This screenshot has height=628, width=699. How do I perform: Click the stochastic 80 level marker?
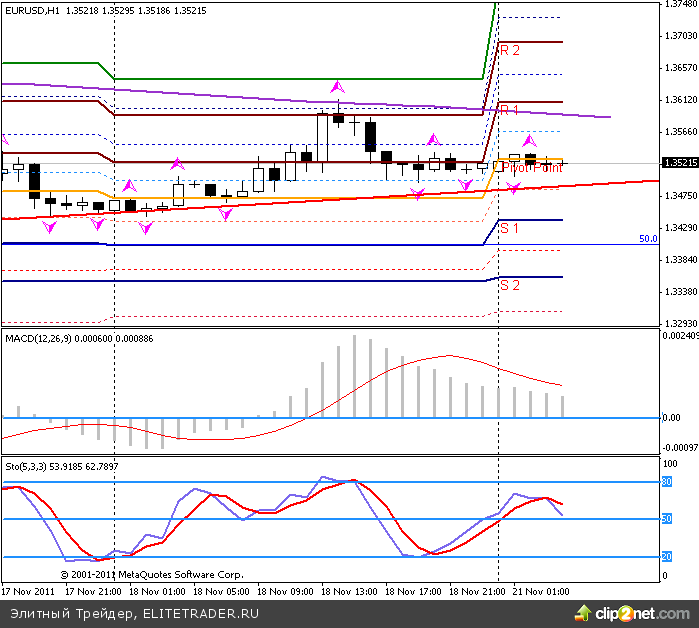[667, 482]
